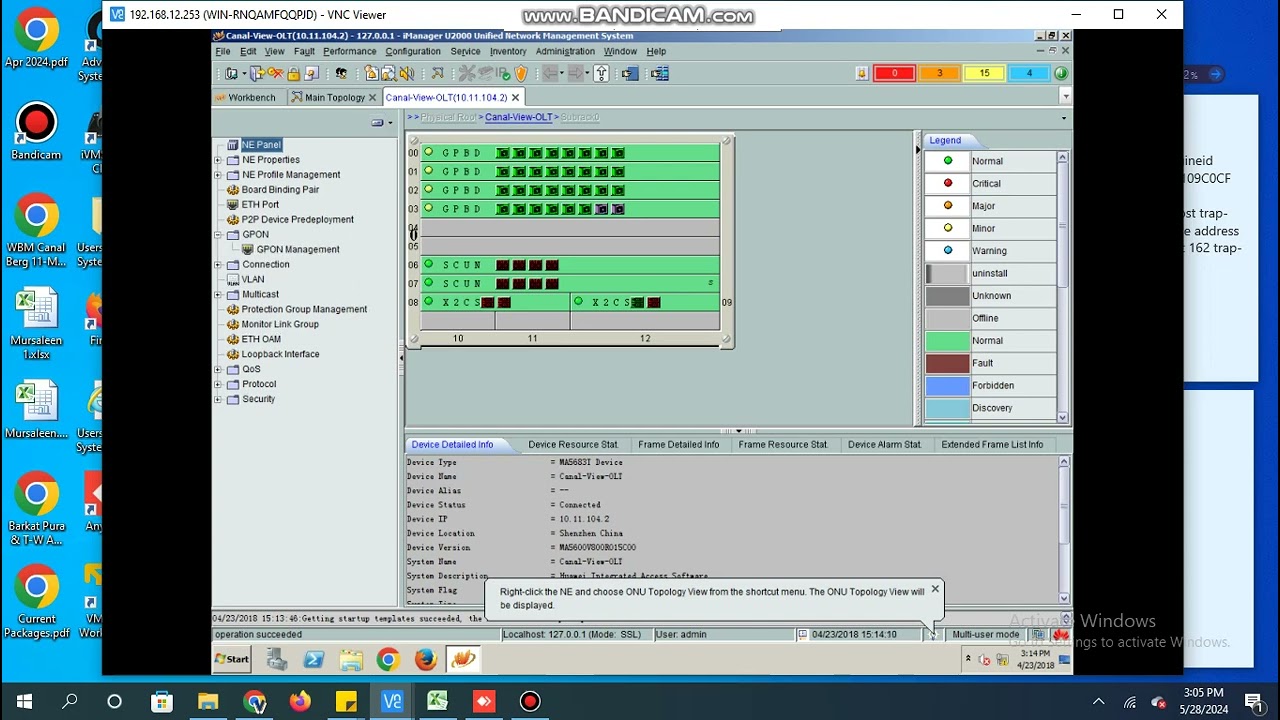Click the green circle icon beside alarm counters
Screen dimensions: 1280x720
pyautogui.click(x=1060, y=73)
